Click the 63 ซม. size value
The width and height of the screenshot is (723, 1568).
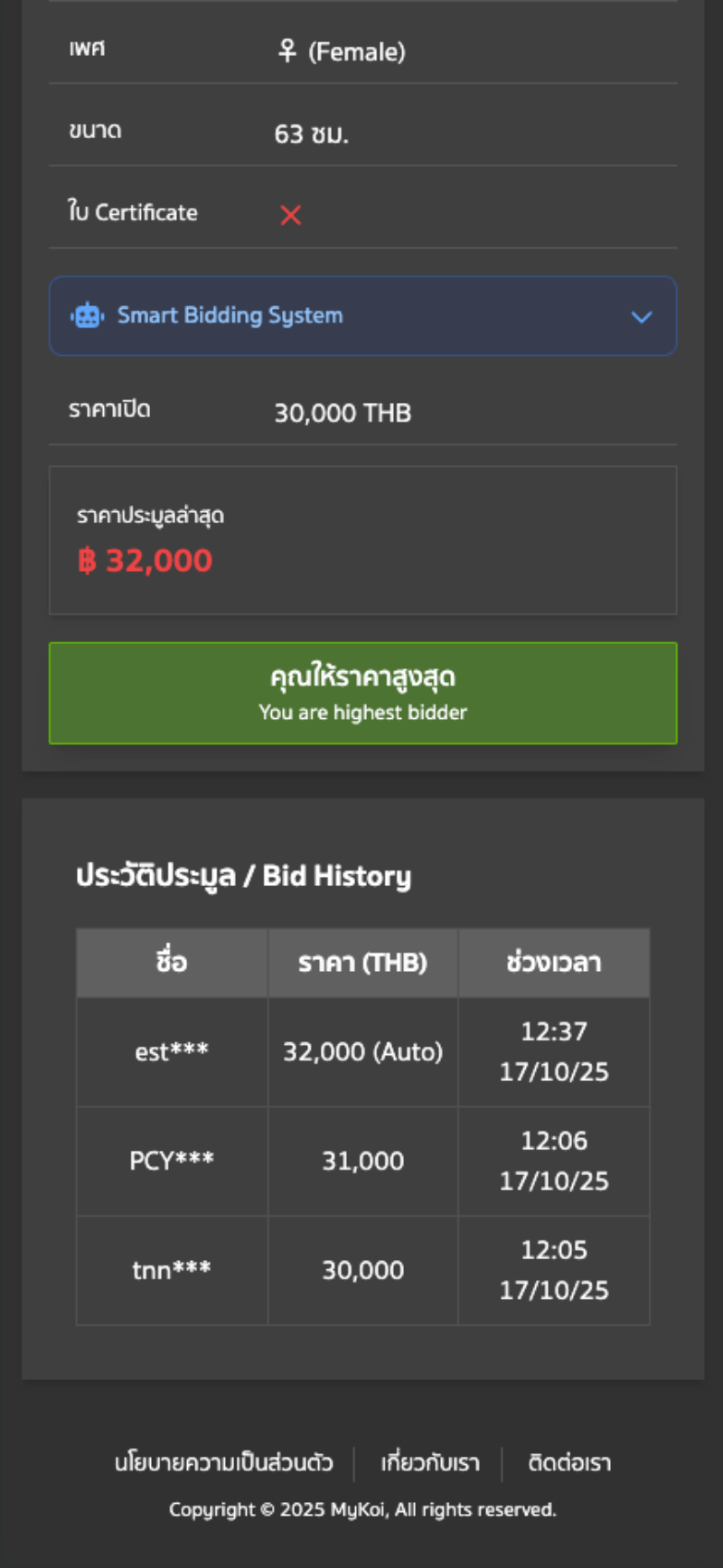[311, 134]
